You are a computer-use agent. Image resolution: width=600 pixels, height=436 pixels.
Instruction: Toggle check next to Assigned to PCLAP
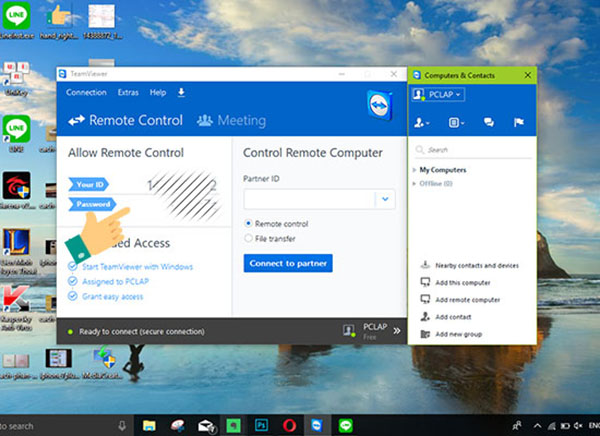72,281
